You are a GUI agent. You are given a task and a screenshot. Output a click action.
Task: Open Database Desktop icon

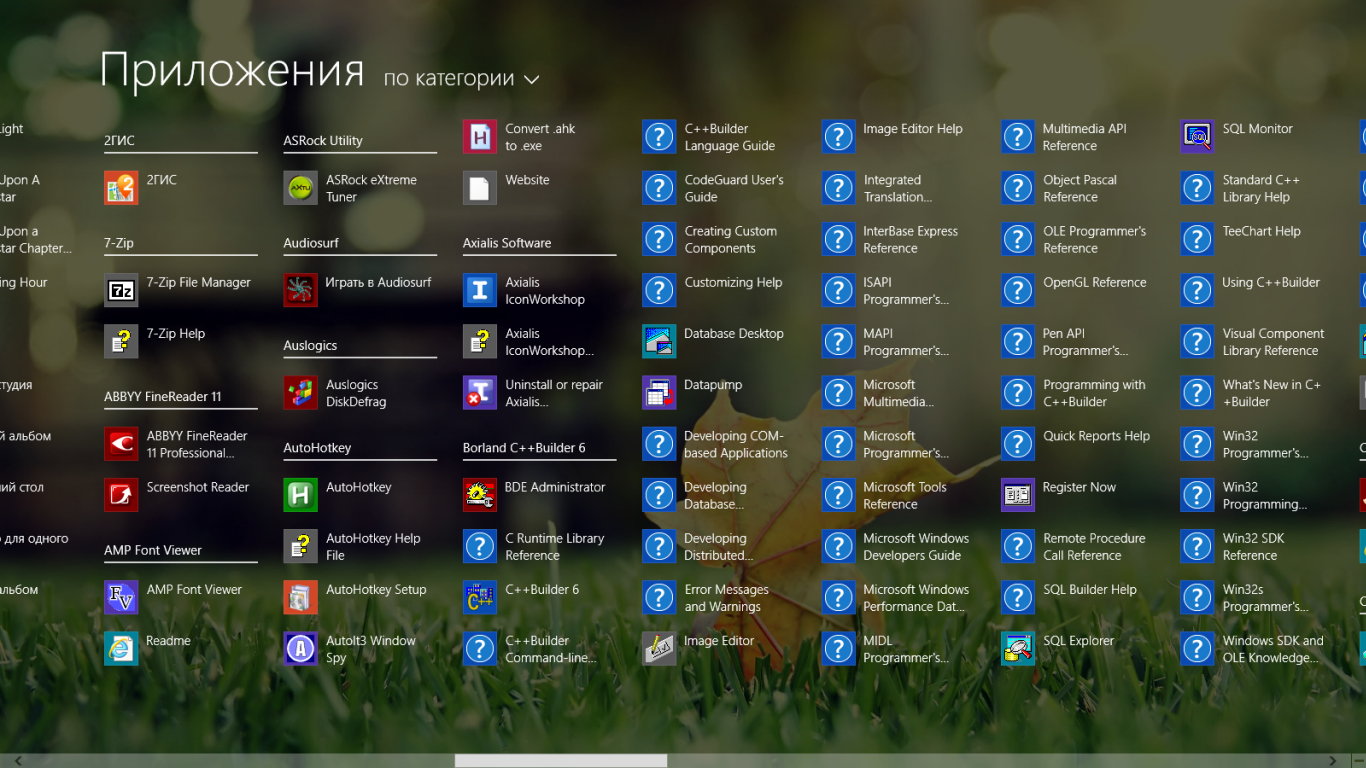click(659, 341)
